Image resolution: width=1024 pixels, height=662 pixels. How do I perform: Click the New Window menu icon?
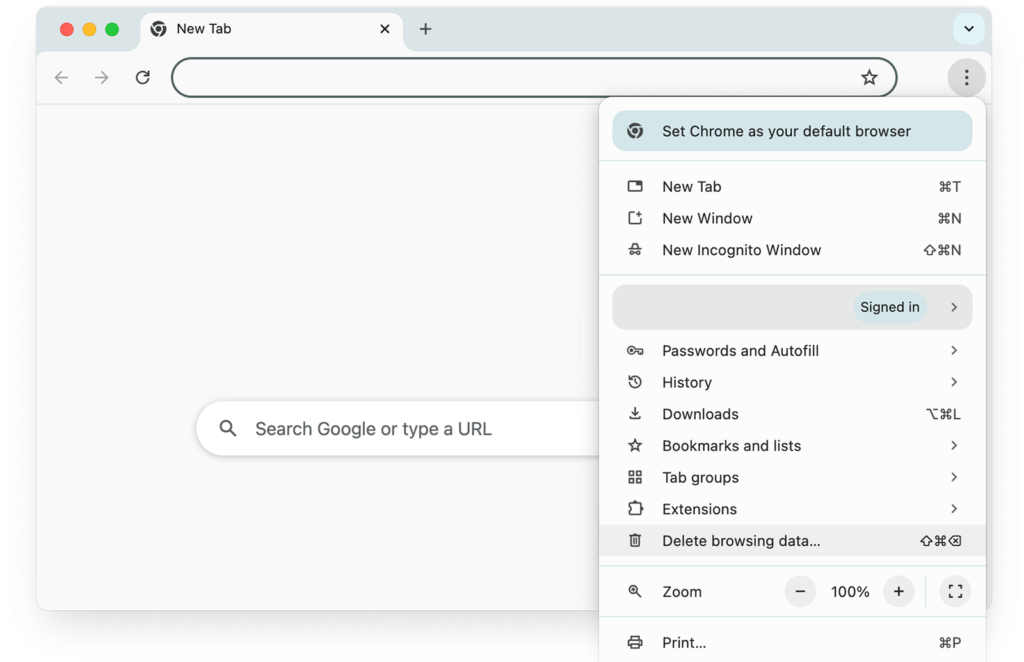pyautogui.click(x=635, y=218)
